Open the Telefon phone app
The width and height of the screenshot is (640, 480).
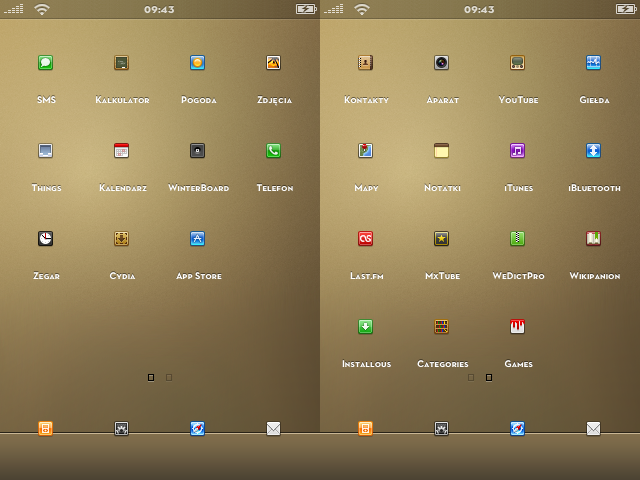tap(273, 151)
